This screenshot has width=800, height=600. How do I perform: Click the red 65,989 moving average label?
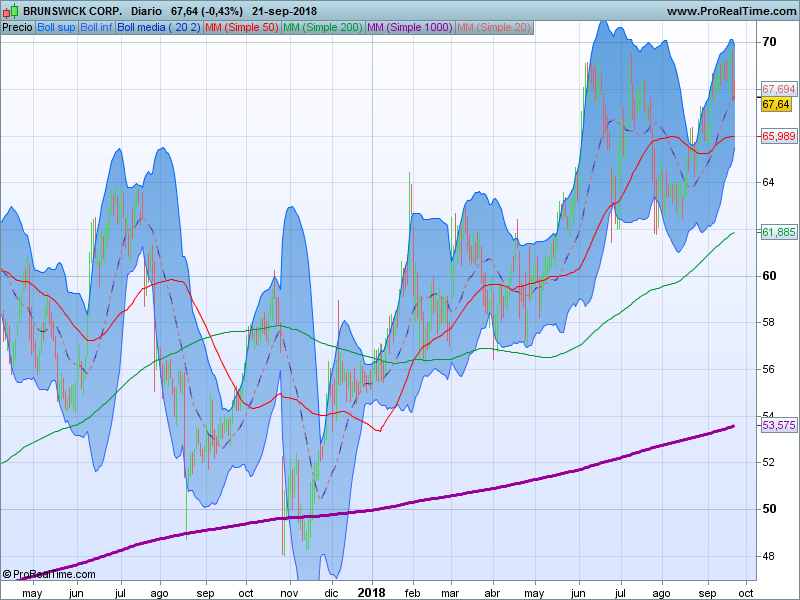779,136
